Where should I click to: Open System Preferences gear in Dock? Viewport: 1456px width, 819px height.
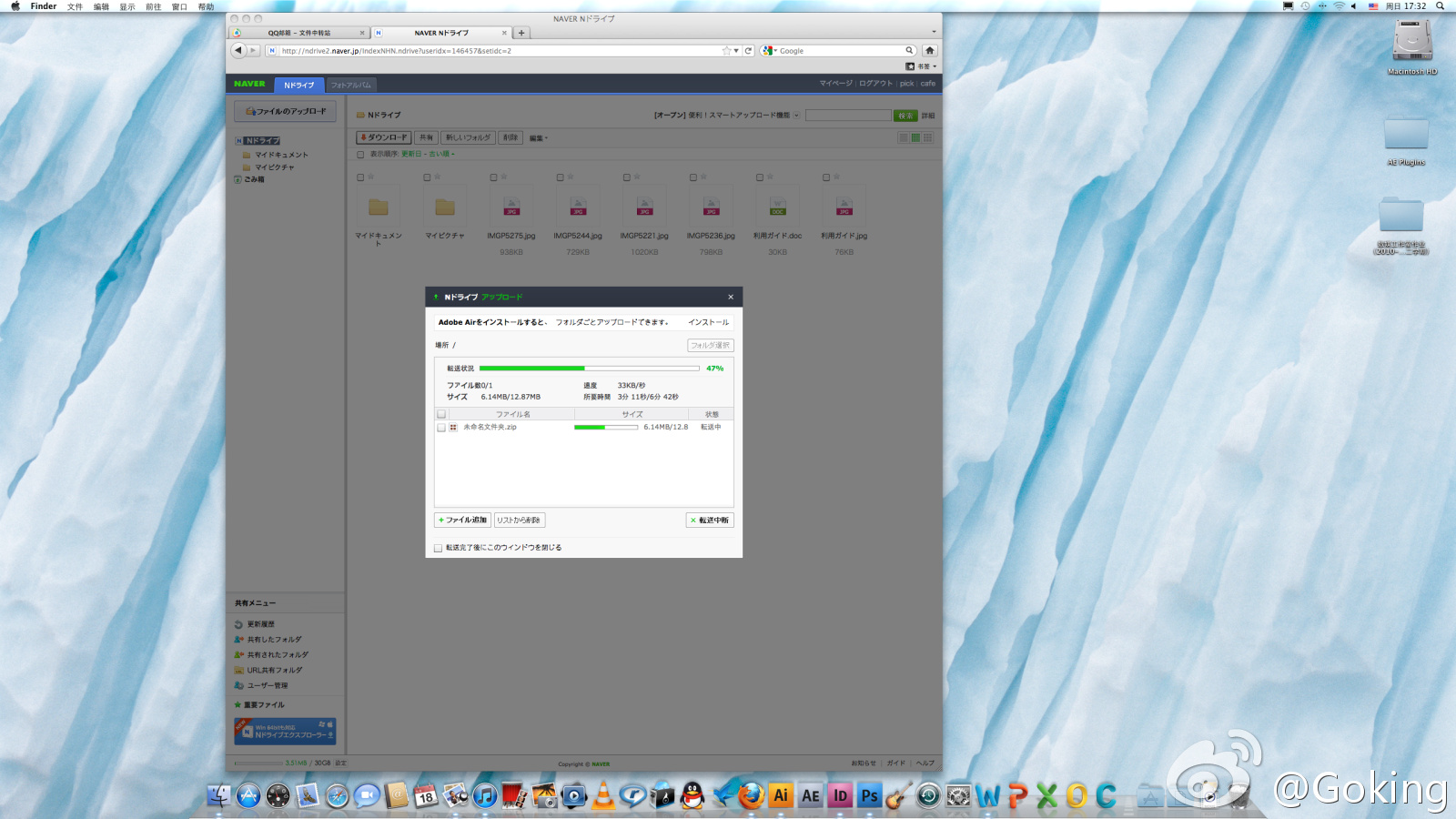(958, 796)
